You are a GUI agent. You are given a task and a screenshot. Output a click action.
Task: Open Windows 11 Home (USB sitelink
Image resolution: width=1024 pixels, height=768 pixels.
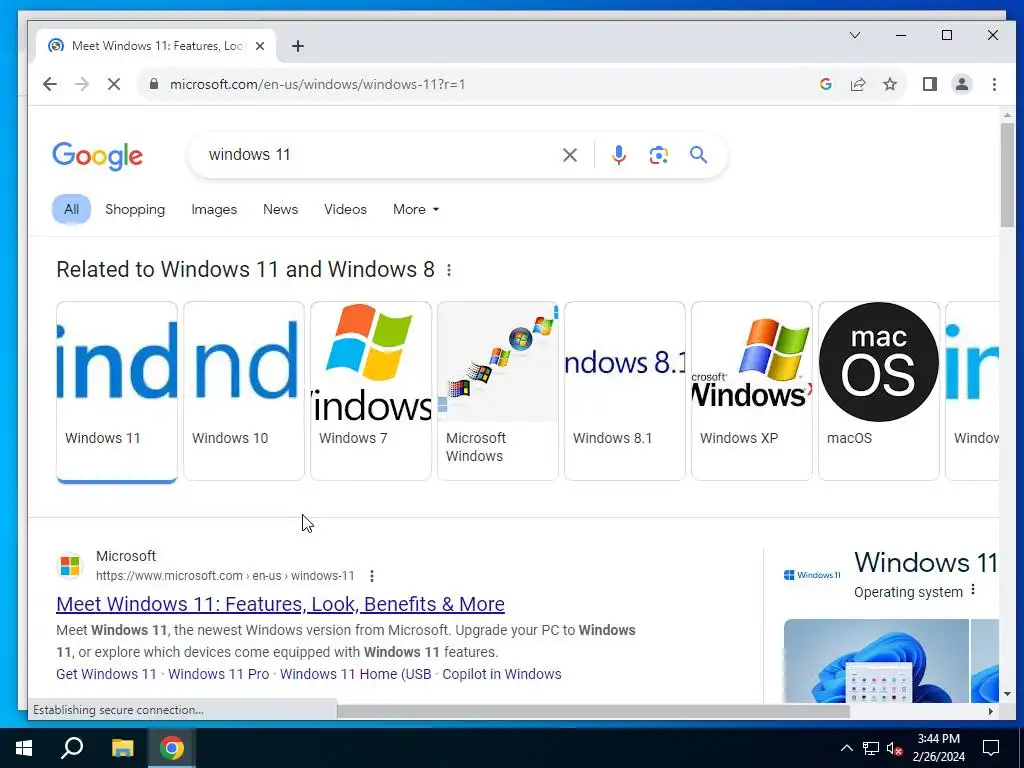tap(355, 674)
